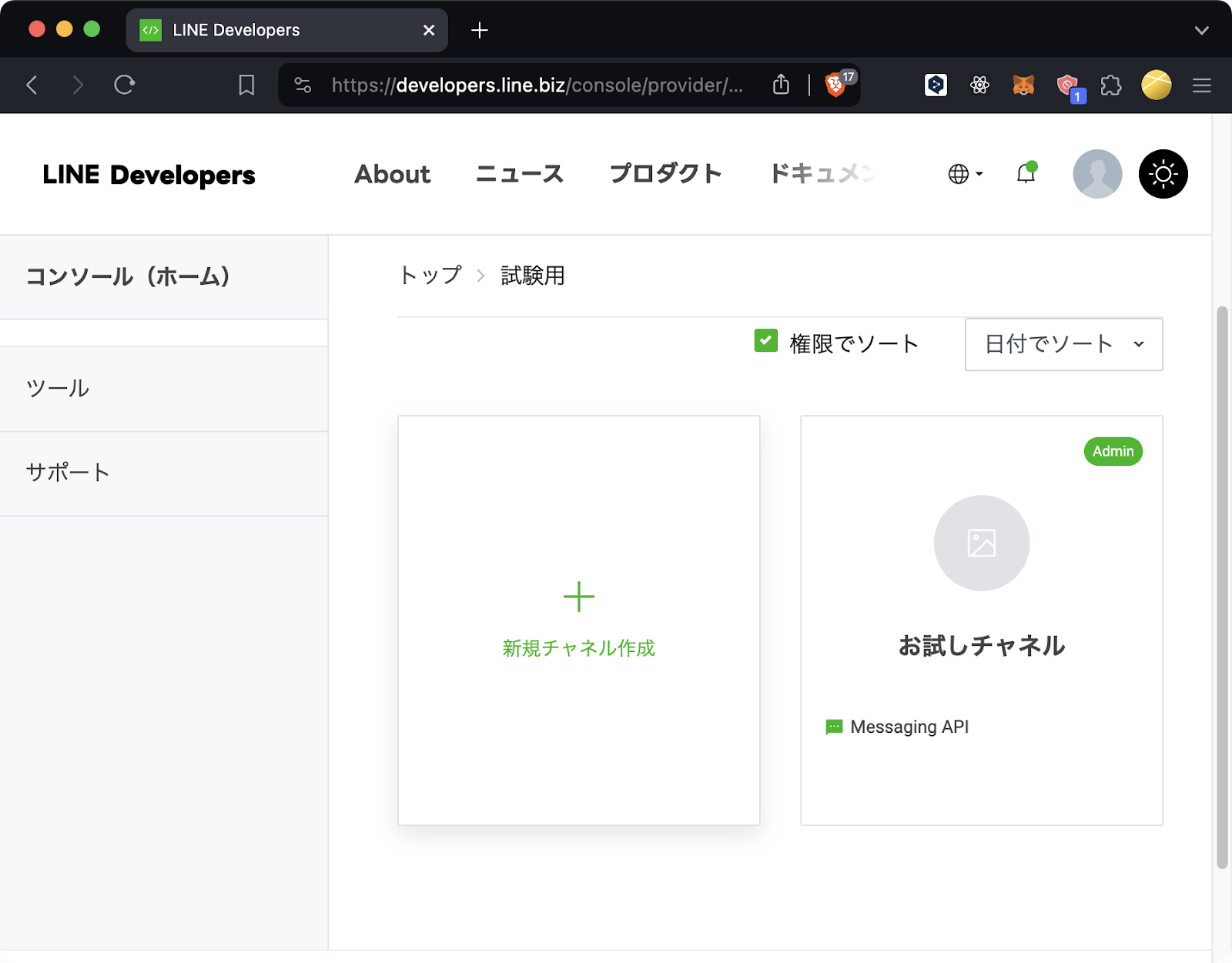The width and height of the screenshot is (1232, 963).
Task: Open the blue hexagon extension icon
Action: coord(936,85)
